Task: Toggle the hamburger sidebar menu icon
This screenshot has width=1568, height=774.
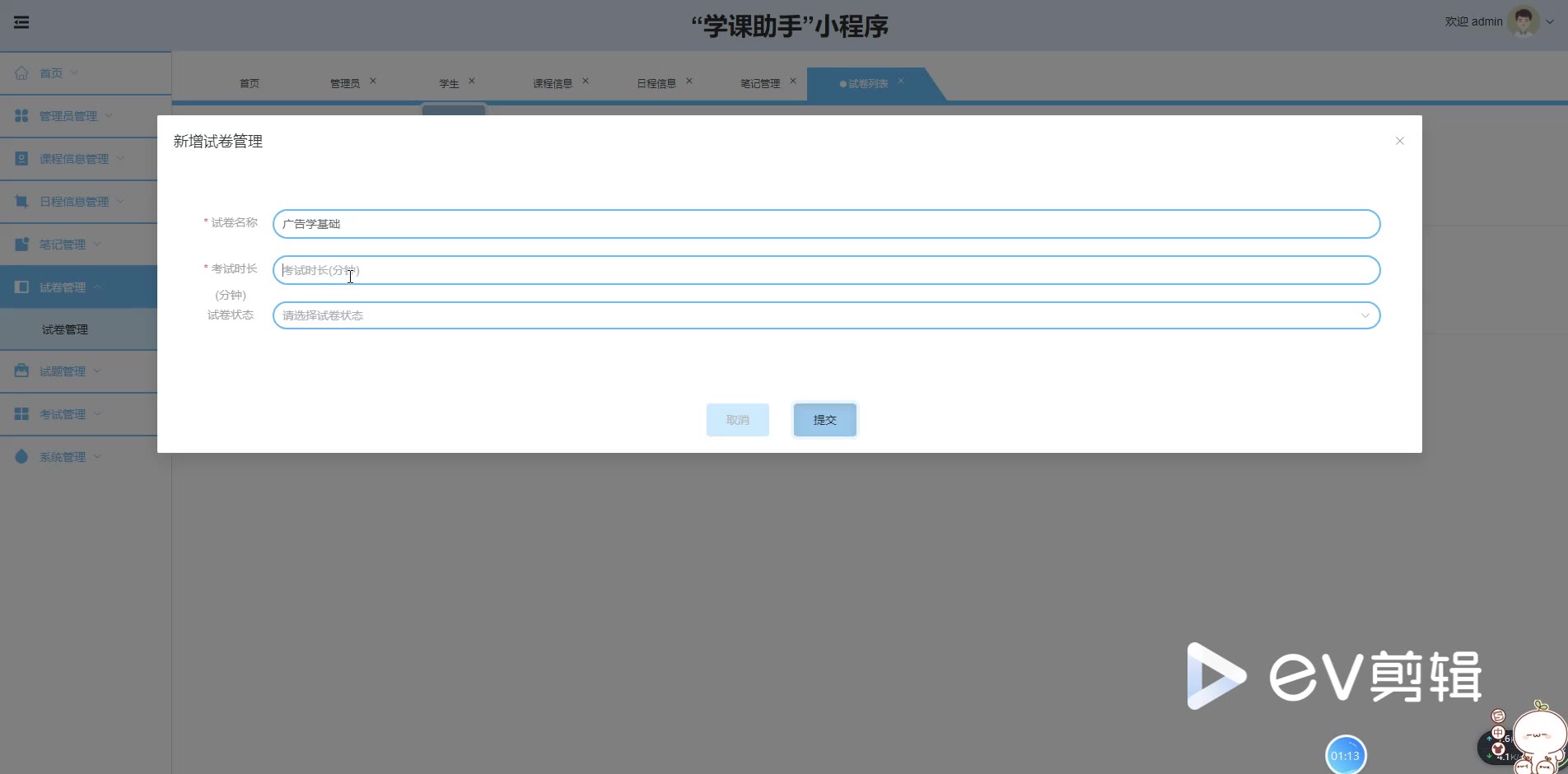Action: [x=21, y=22]
